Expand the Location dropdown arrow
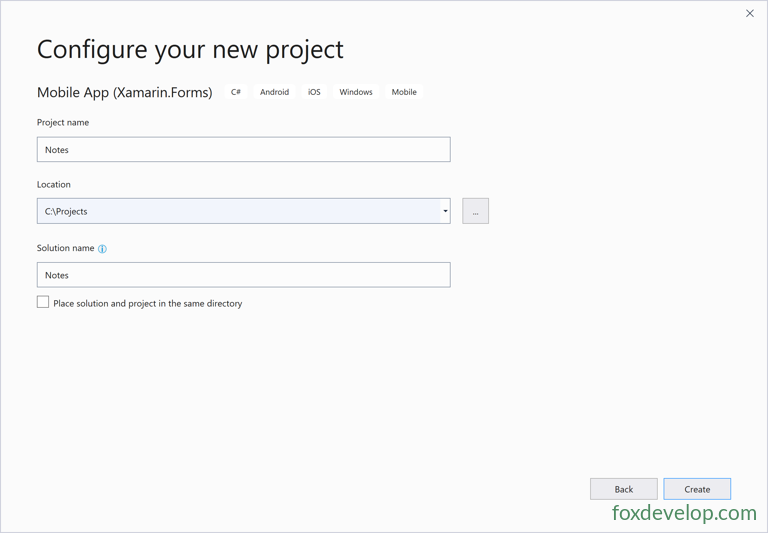Viewport: 768px width, 533px height. click(445, 211)
